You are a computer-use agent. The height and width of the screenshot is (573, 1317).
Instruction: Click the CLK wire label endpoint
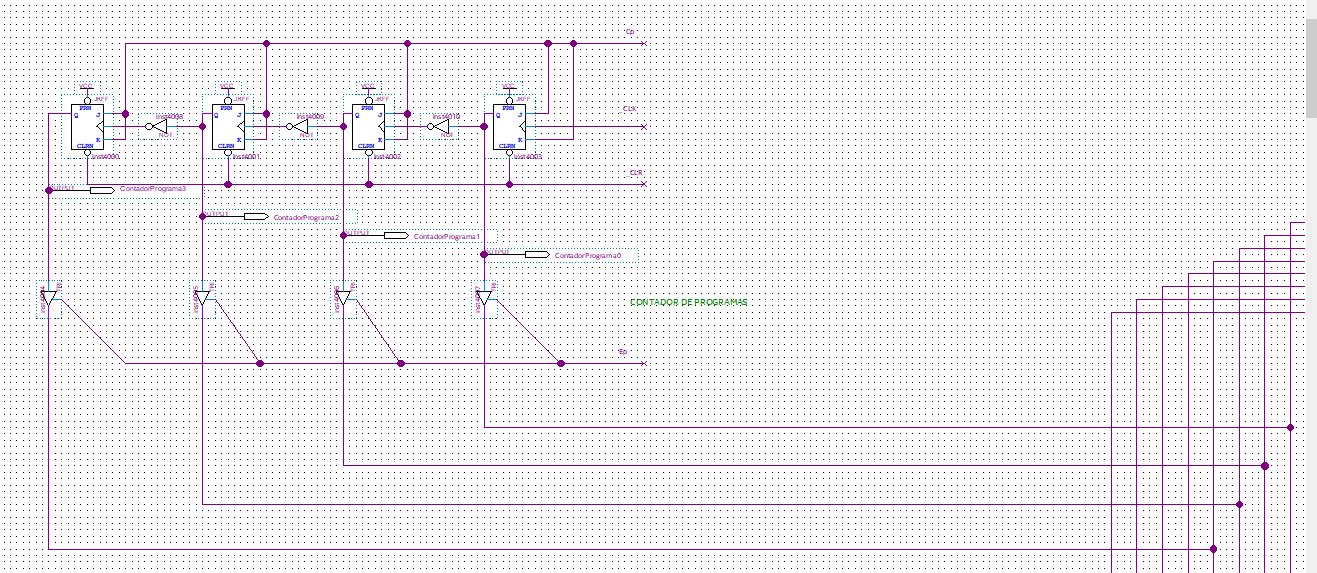(644, 127)
